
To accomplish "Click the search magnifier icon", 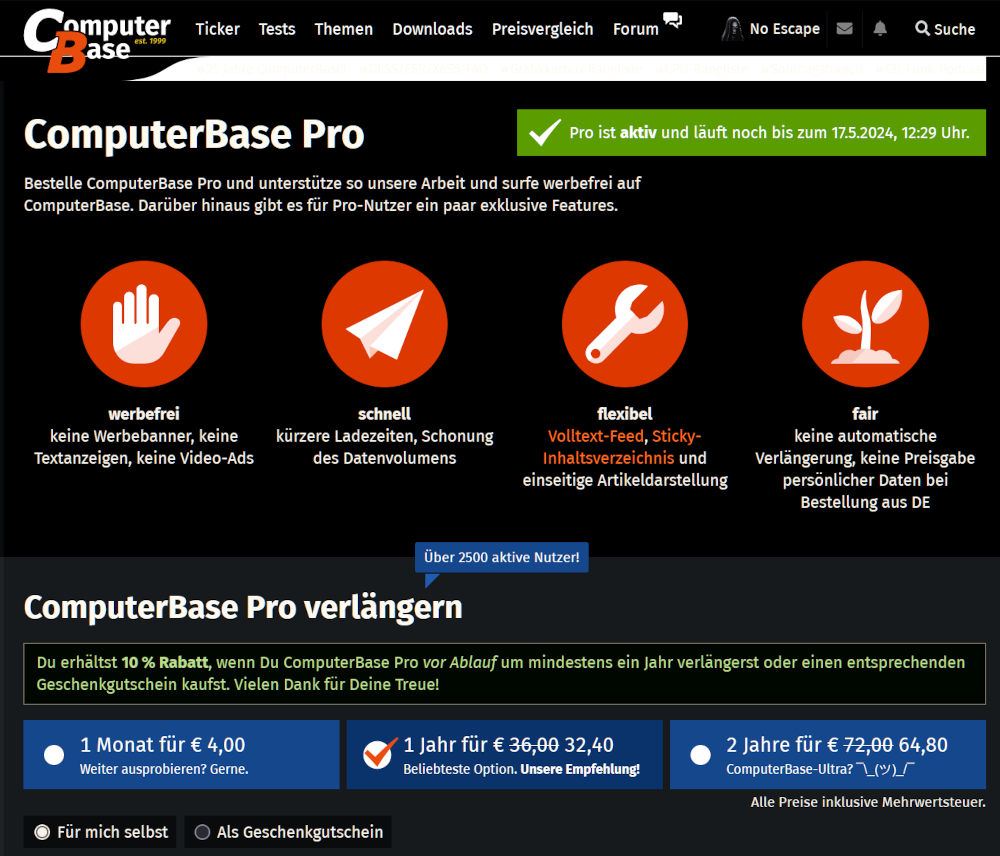I will tap(922, 29).
